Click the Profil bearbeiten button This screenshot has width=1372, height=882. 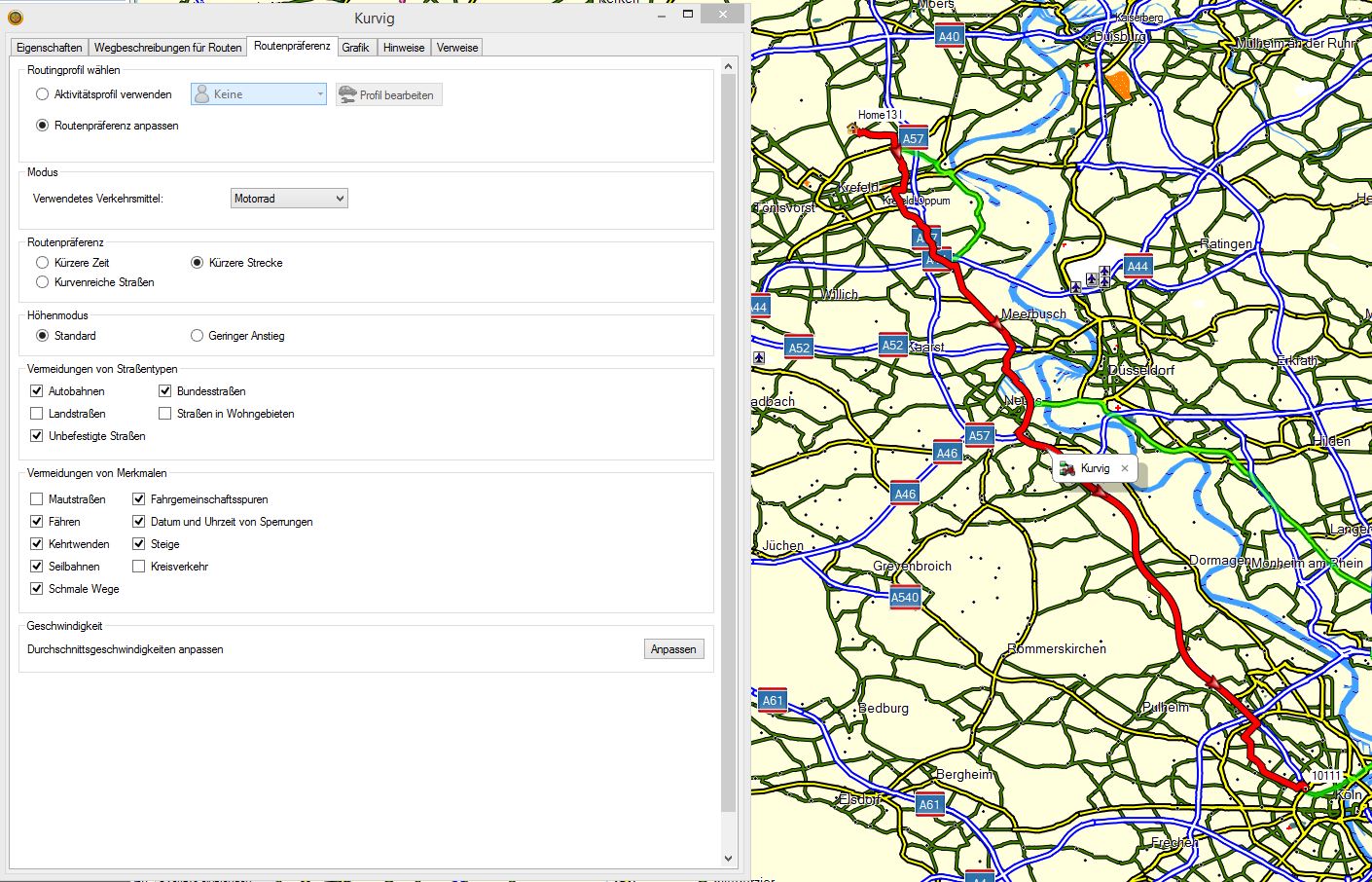coord(388,94)
